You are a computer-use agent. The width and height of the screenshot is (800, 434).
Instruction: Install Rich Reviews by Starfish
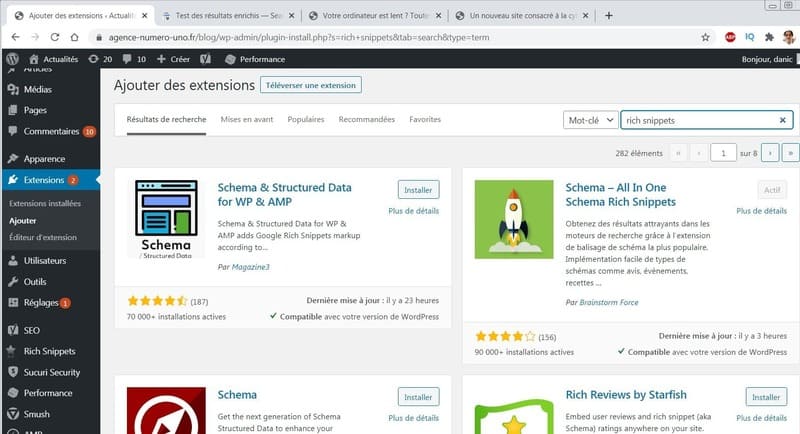(x=766, y=397)
